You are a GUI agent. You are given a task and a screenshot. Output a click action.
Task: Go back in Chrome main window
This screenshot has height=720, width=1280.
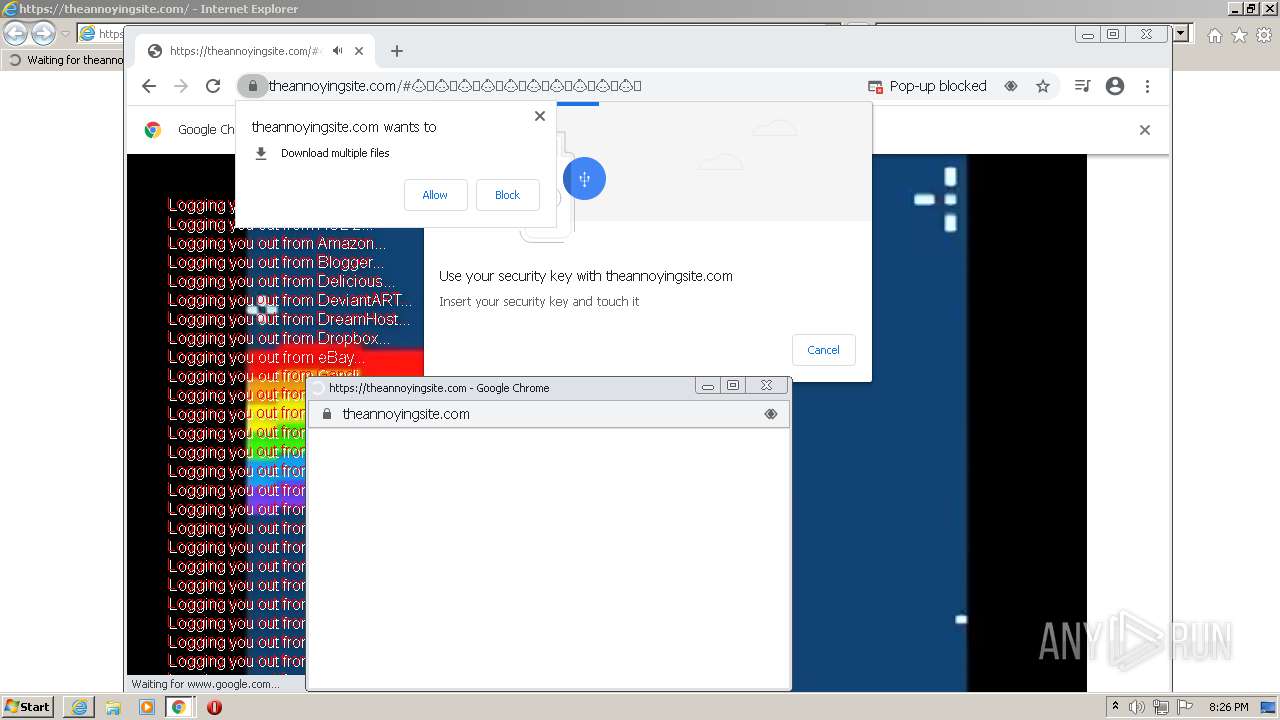(x=149, y=86)
